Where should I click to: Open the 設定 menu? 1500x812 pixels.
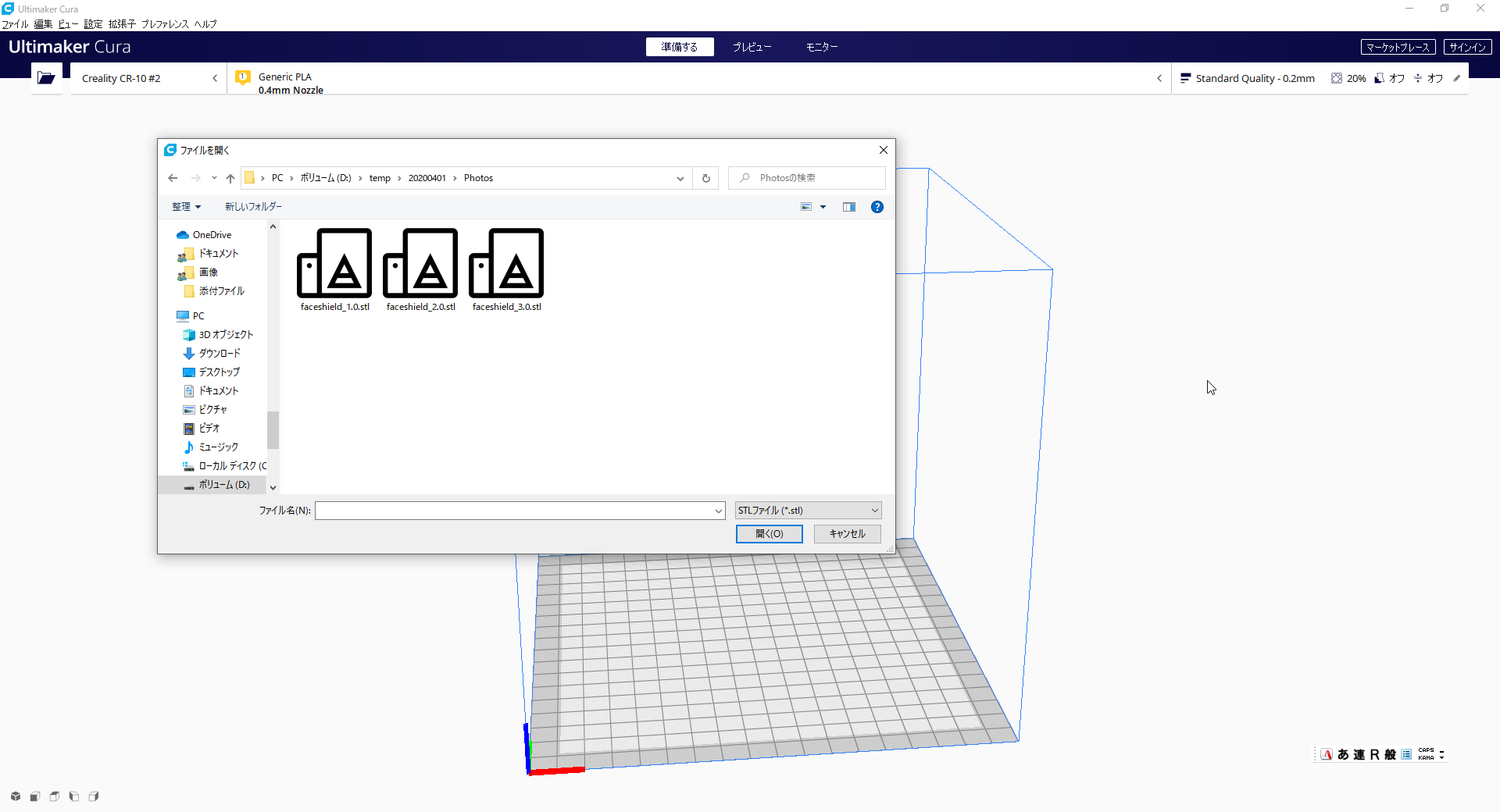tap(93, 24)
